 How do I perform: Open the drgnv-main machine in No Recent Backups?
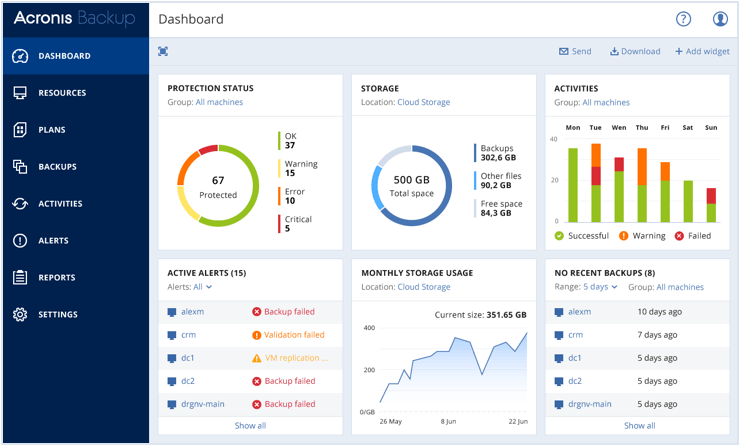tap(589, 404)
